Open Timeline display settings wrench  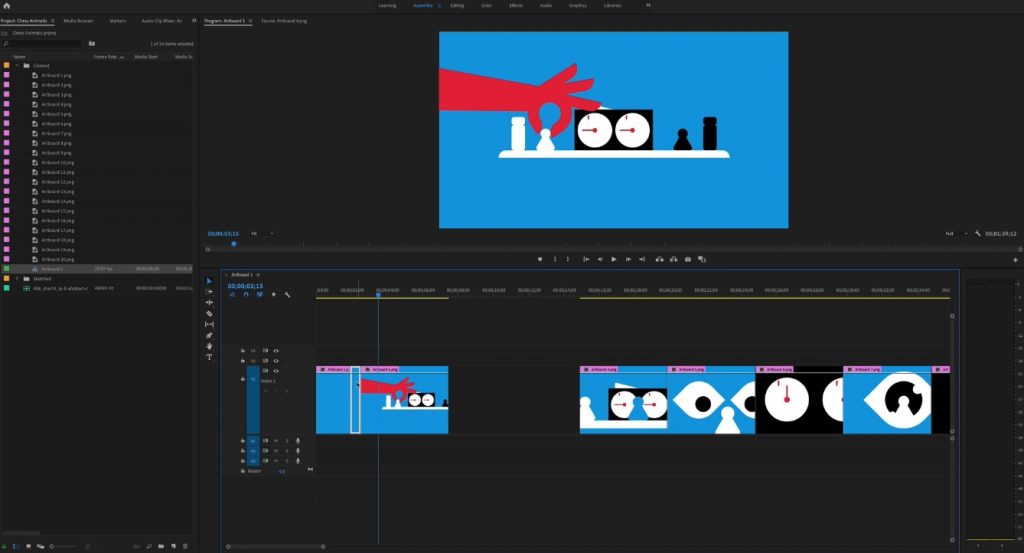point(287,294)
